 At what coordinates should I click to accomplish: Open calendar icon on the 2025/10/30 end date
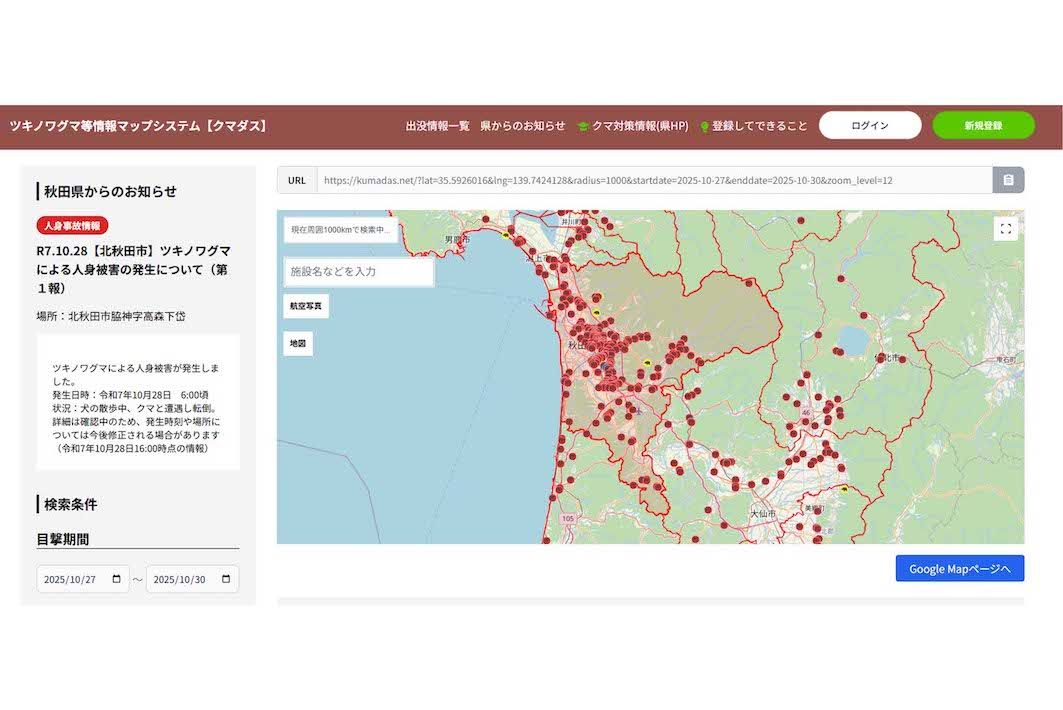[x=226, y=579]
